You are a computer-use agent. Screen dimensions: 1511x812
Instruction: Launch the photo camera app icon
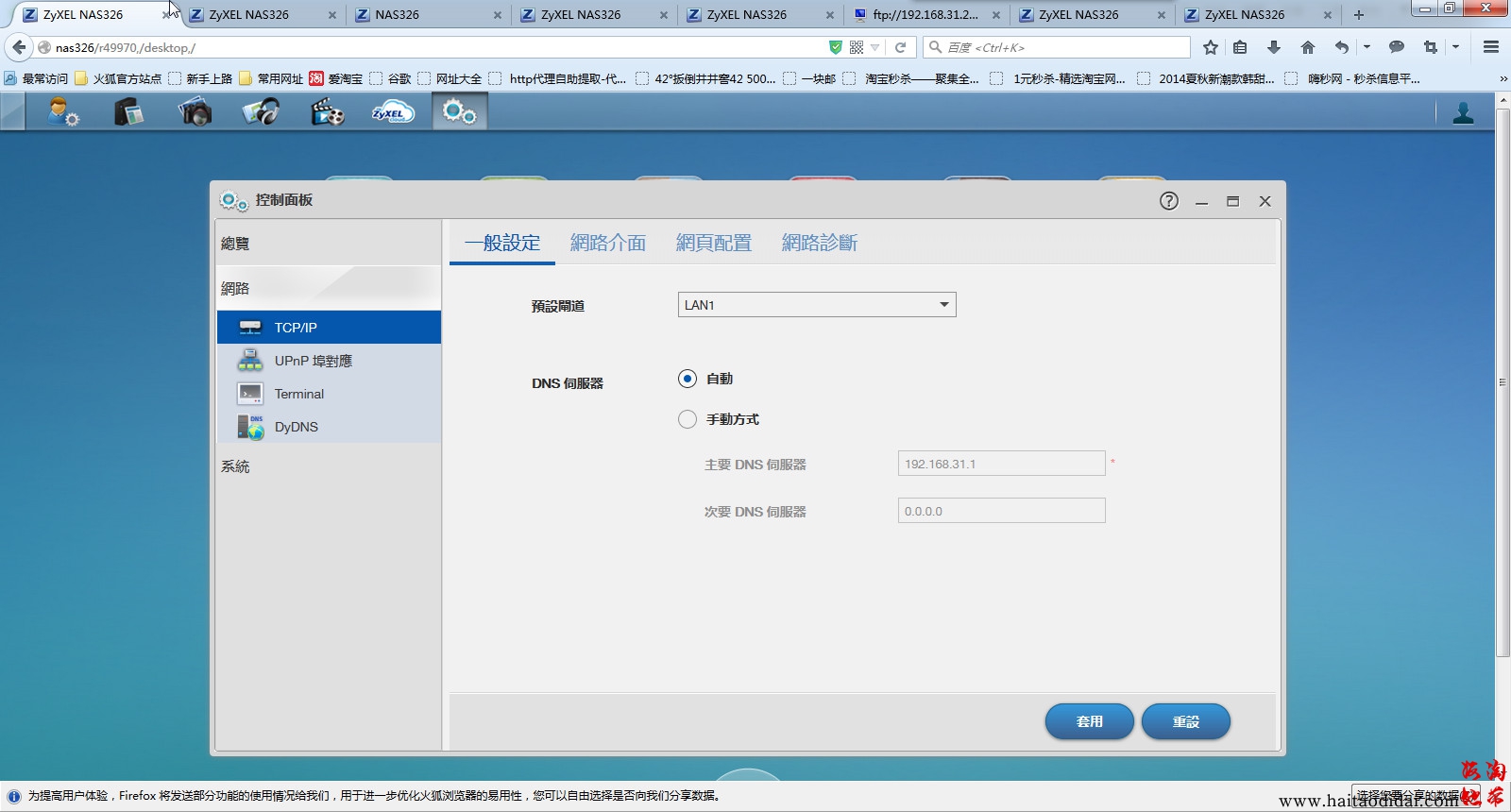point(195,112)
